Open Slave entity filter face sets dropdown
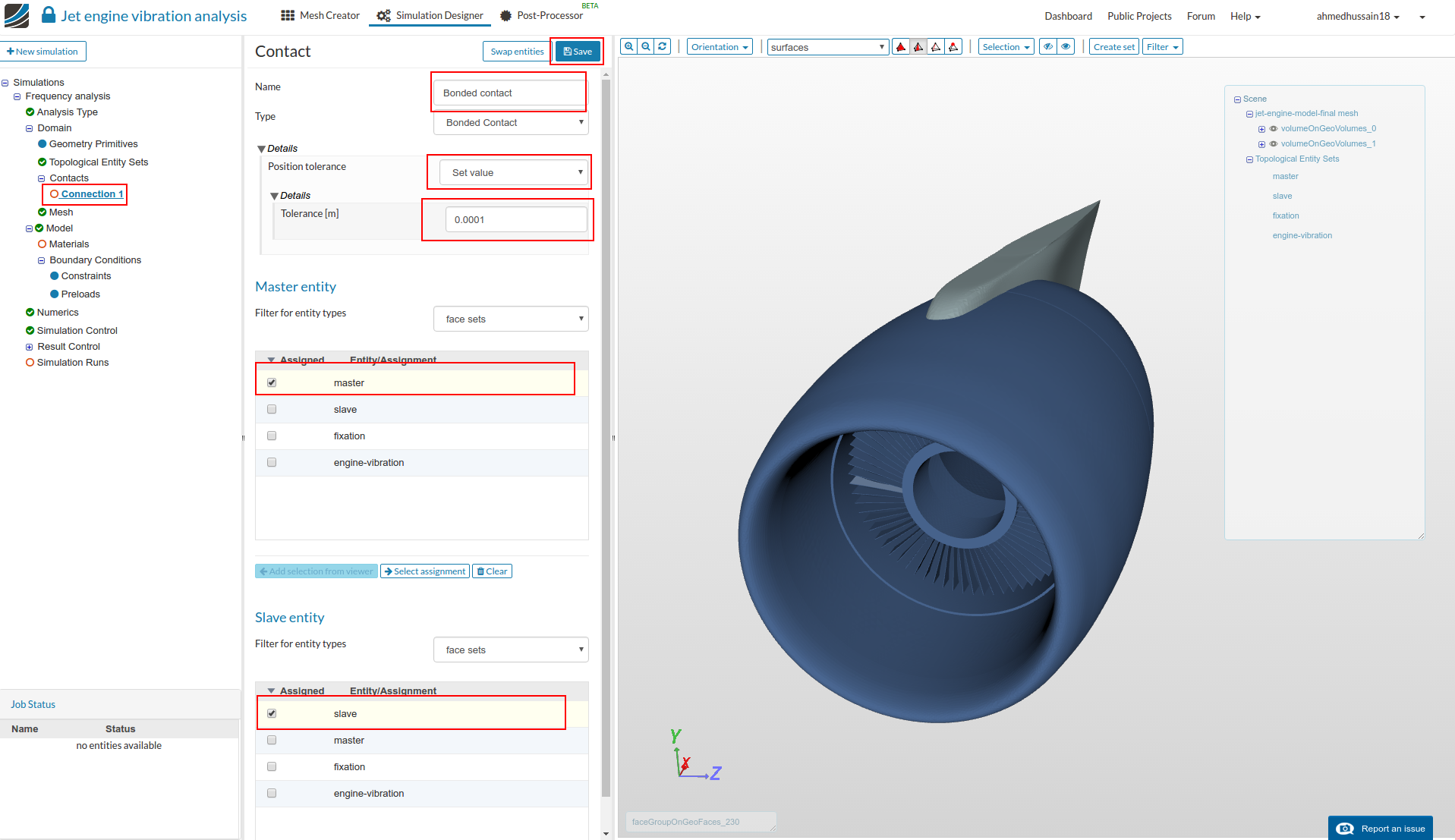Image resolution: width=1455 pixels, height=840 pixels. (511, 650)
